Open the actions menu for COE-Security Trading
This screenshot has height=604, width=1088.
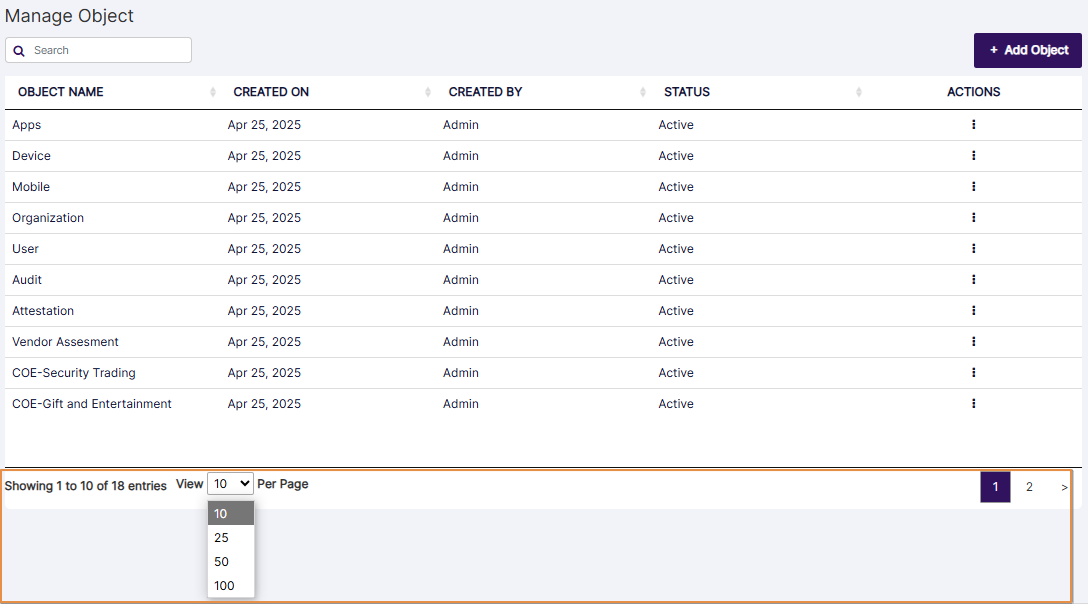pos(973,372)
